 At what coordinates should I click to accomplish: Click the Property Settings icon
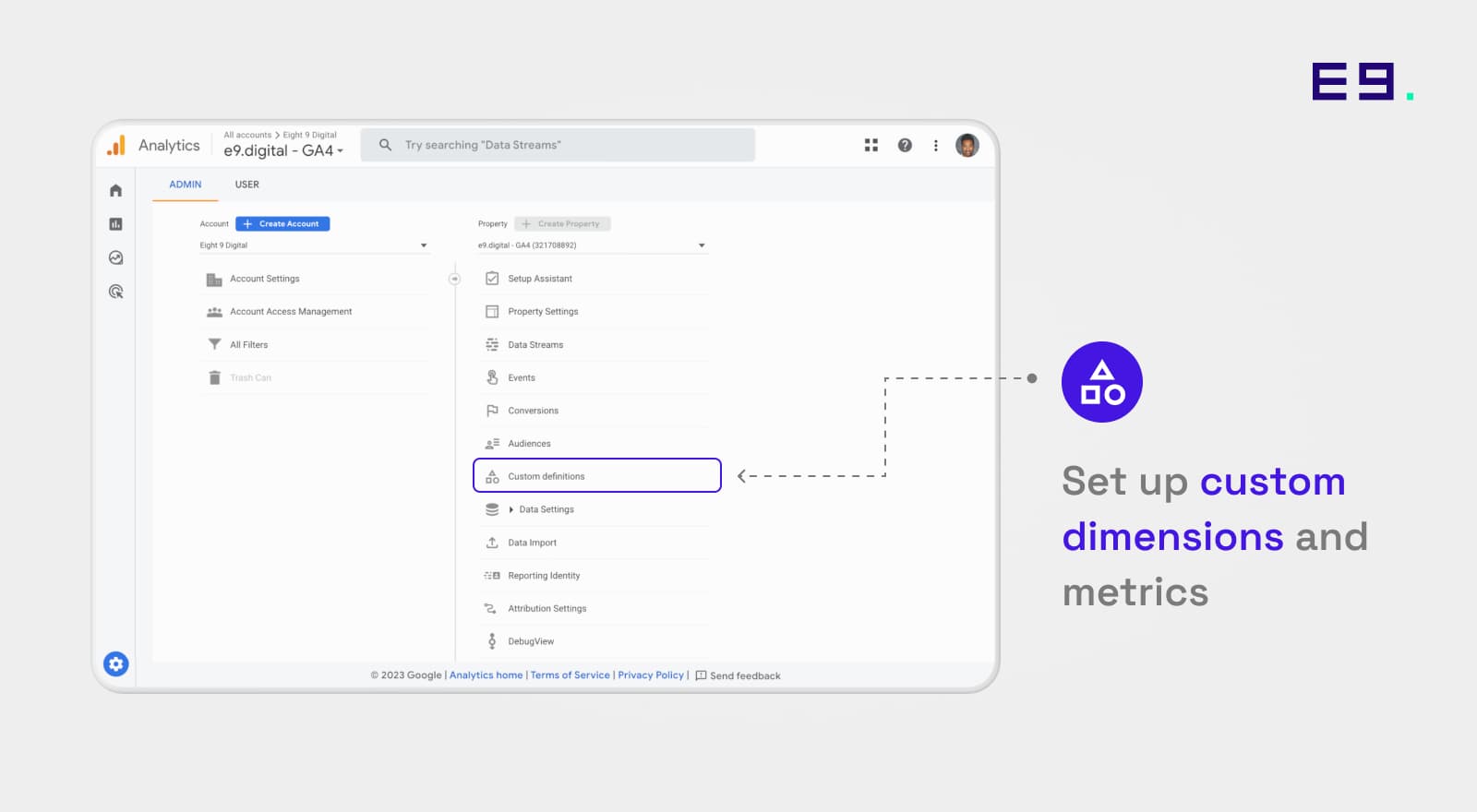click(x=492, y=312)
